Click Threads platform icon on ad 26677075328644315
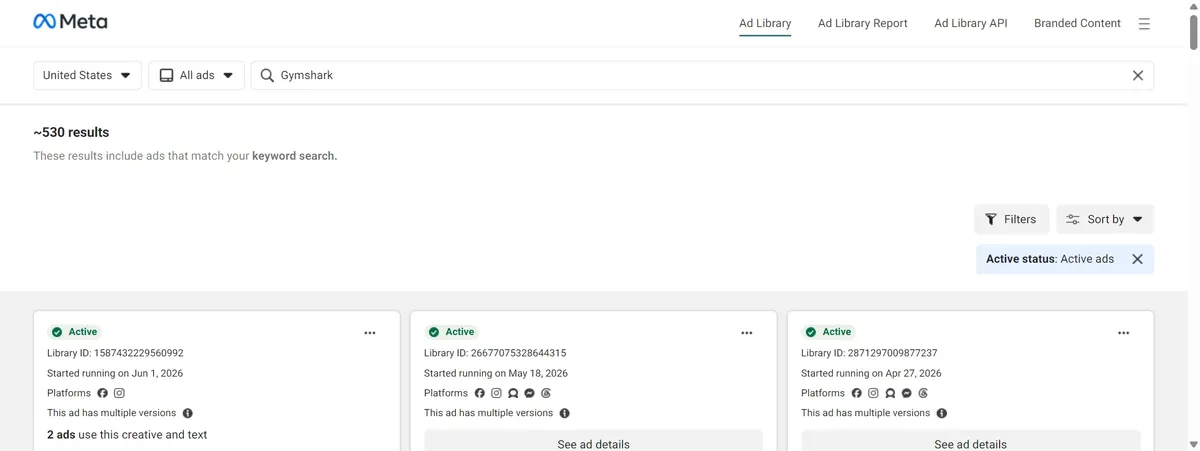Image resolution: width=1200 pixels, height=451 pixels. click(x=546, y=393)
